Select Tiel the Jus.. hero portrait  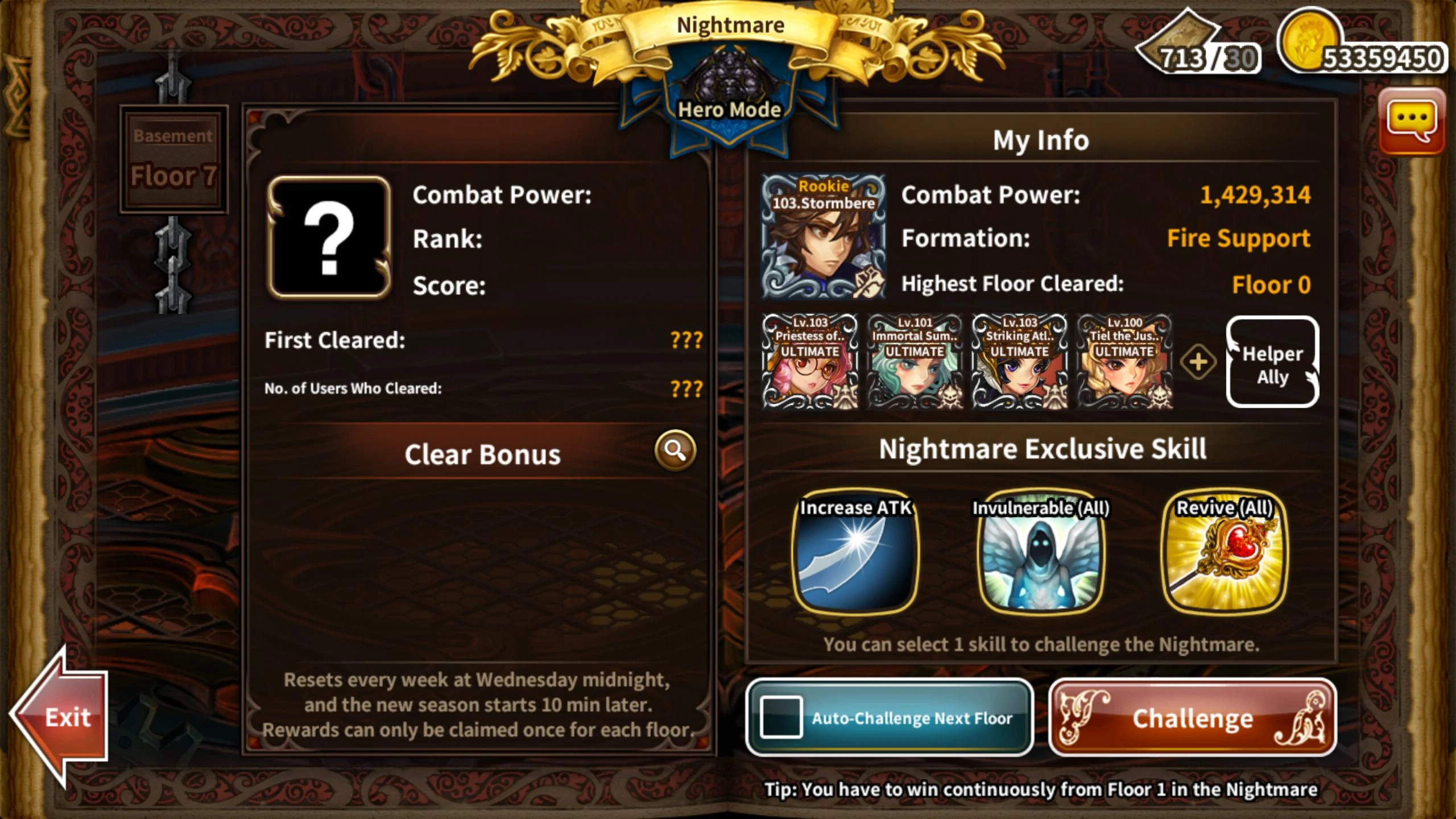(x=1124, y=361)
